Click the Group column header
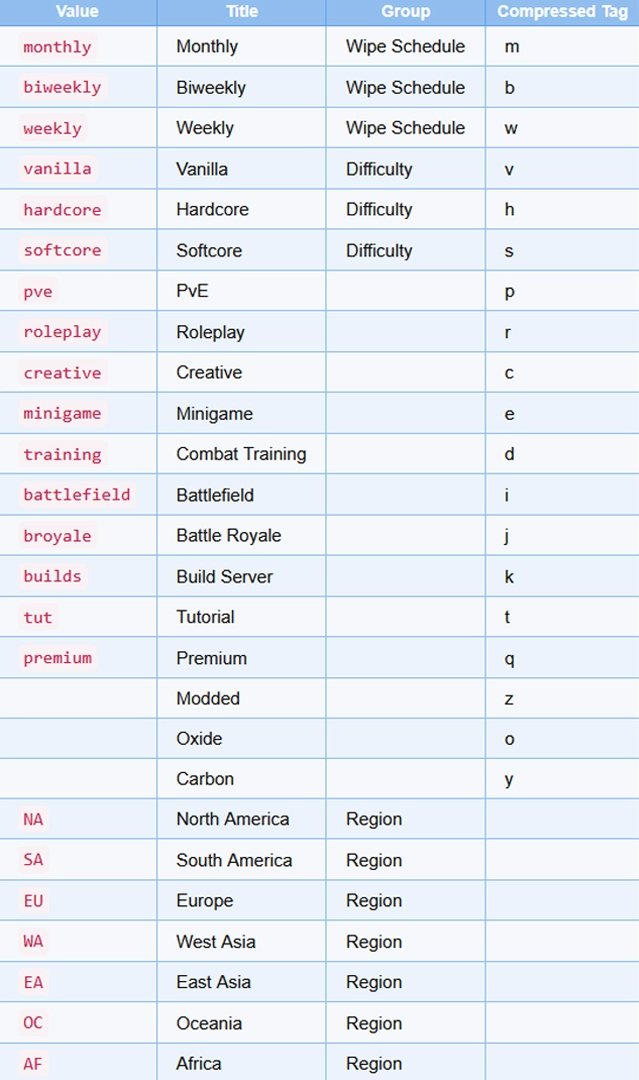 point(405,12)
